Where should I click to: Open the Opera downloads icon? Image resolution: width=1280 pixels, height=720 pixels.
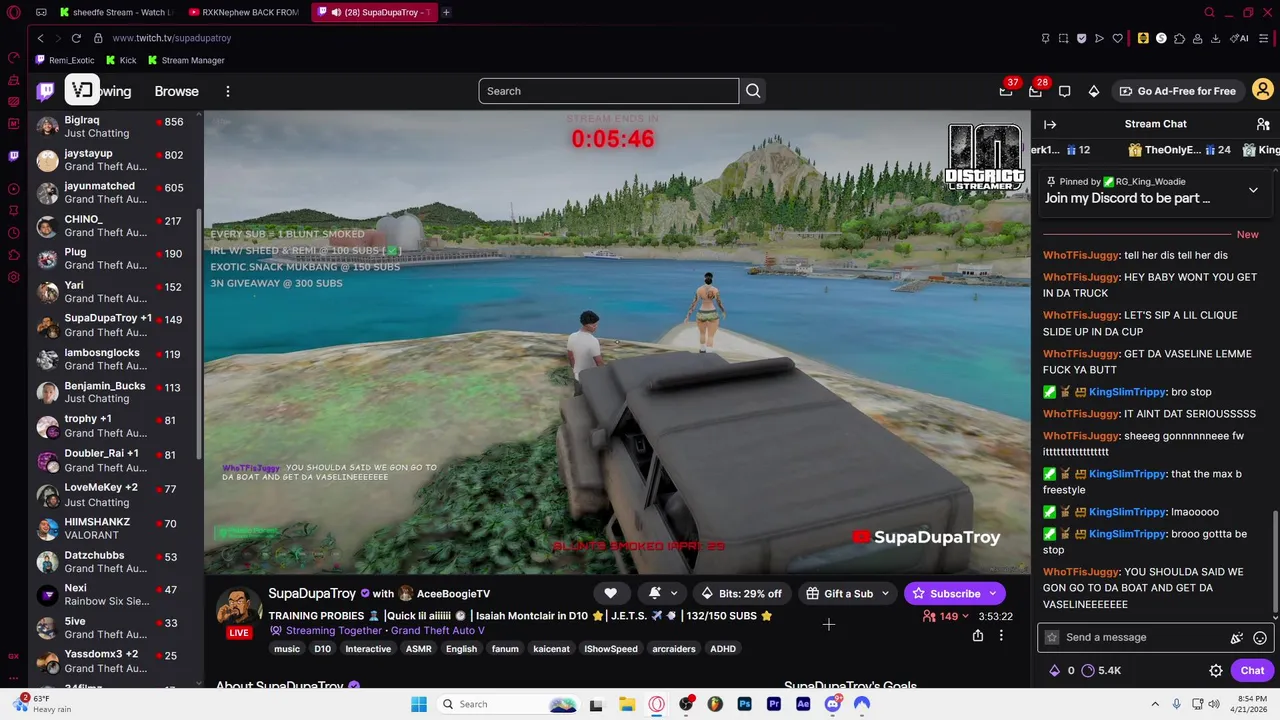[1215, 38]
